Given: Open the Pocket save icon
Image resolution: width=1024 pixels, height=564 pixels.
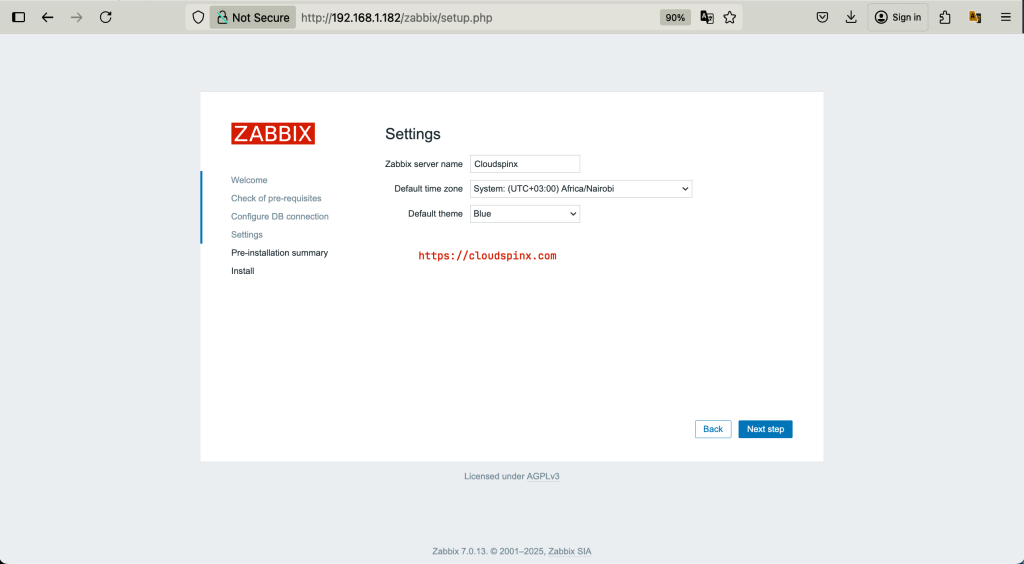Looking at the screenshot, I should 822,18.
